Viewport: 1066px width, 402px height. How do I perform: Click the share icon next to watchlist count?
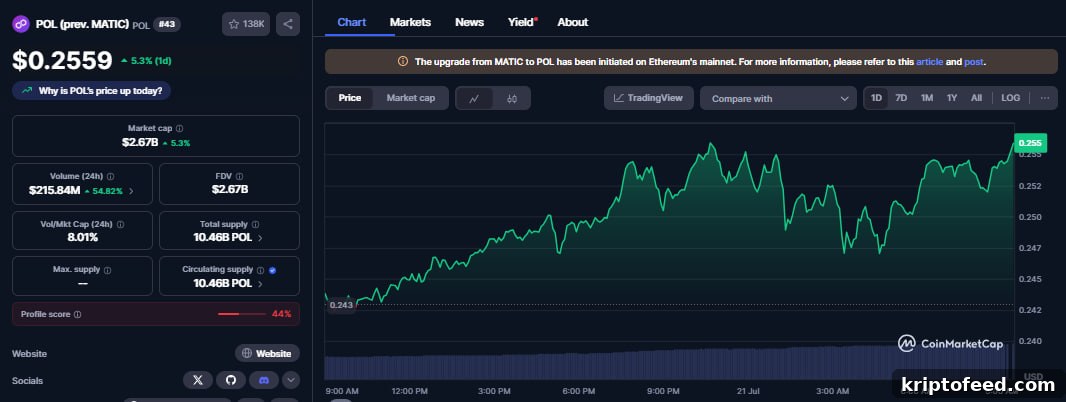coord(288,24)
